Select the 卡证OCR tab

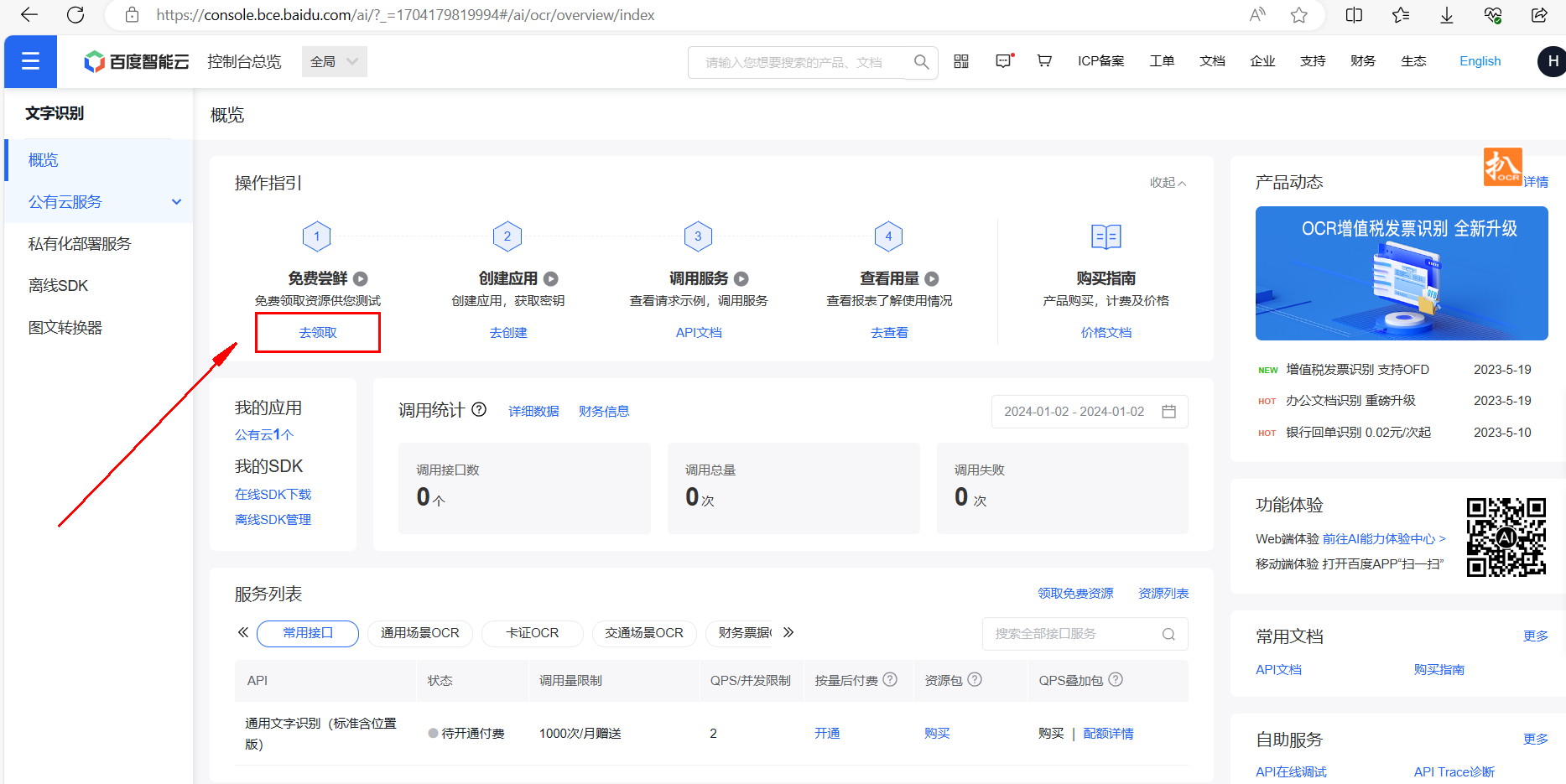(x=533, y=633)
